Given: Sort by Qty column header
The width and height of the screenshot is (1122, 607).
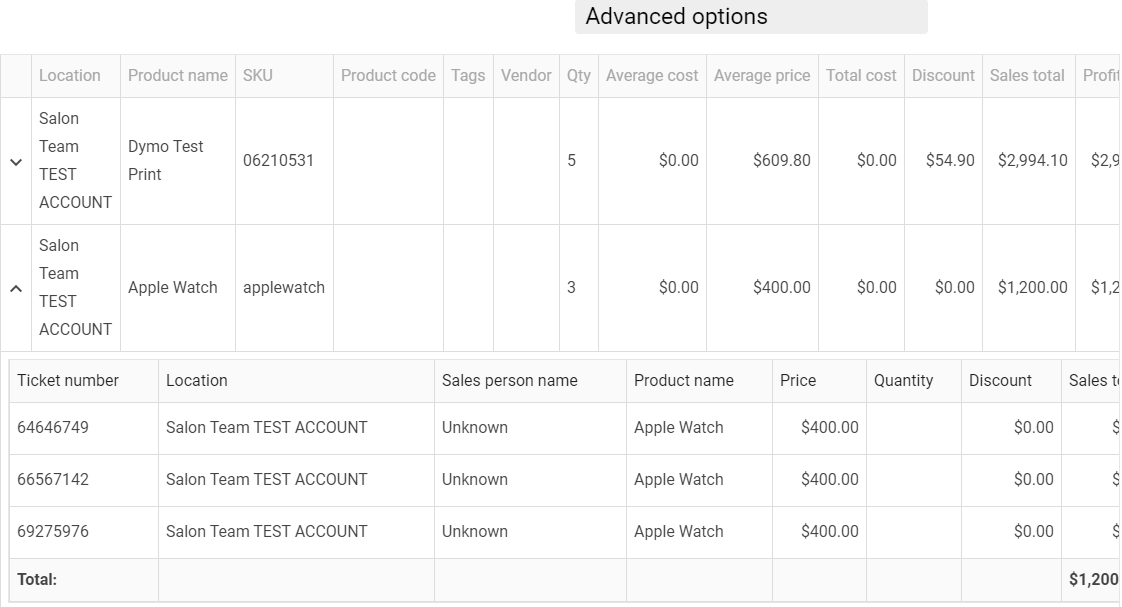Looking at the screenshot, I should click(x=578, y=76).
